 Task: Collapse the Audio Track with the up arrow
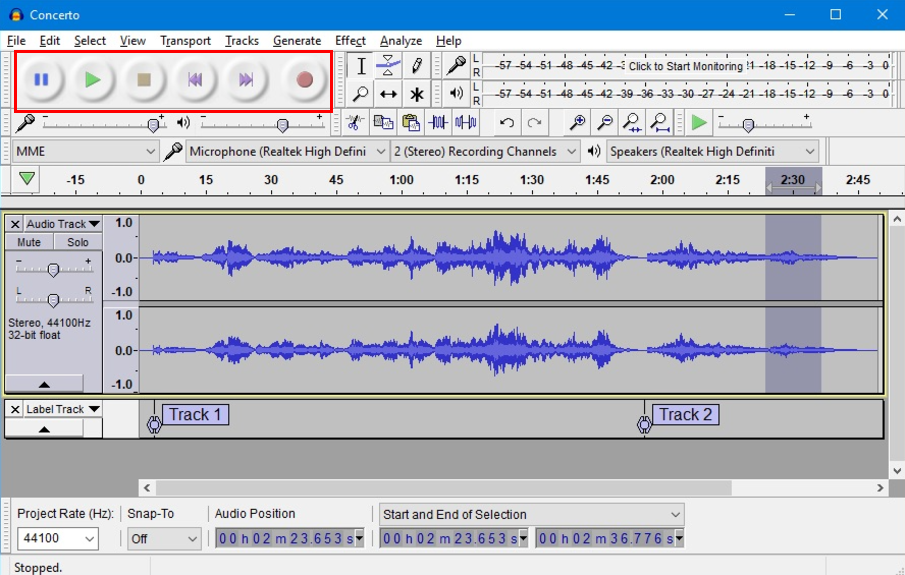click(44, 384)
